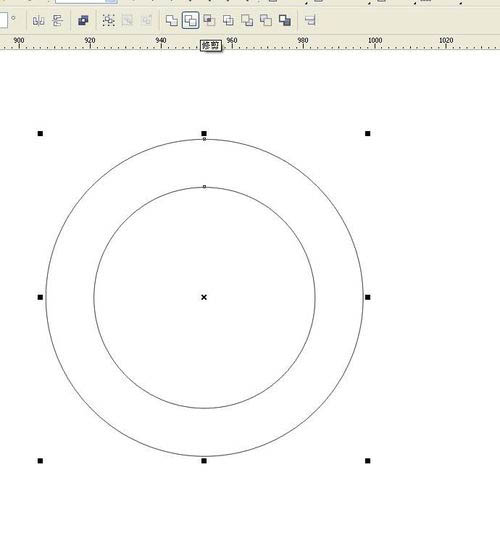Intersect the selected shapes
The width and height of the screenshot is (500, 538).
209,21
